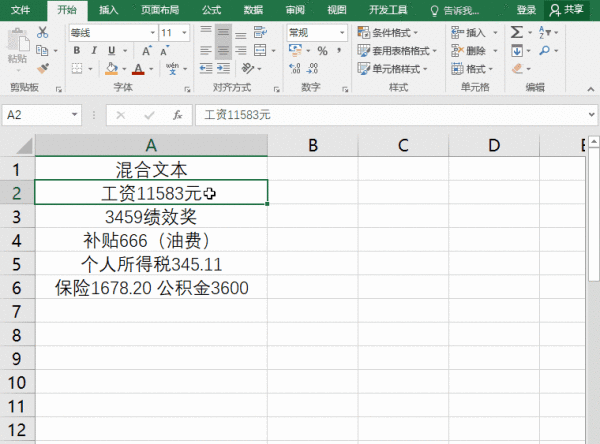Image resolution: width=600 pixels, height=444 pixels.
Task: Click Accounting Number Format icon
Action: (x=295, y=50)
